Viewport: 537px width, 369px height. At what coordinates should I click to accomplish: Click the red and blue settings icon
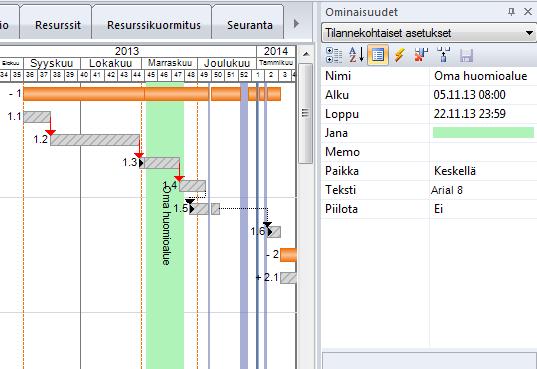click(x=421, y=55)
